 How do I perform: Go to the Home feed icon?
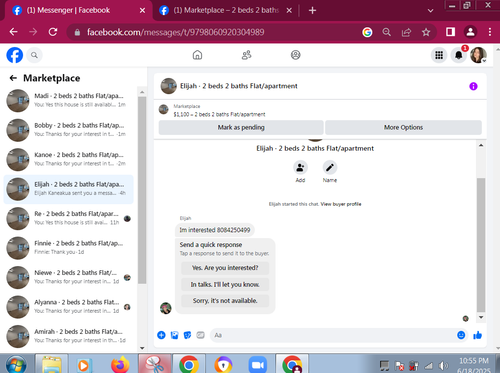(x=197, y=55)
